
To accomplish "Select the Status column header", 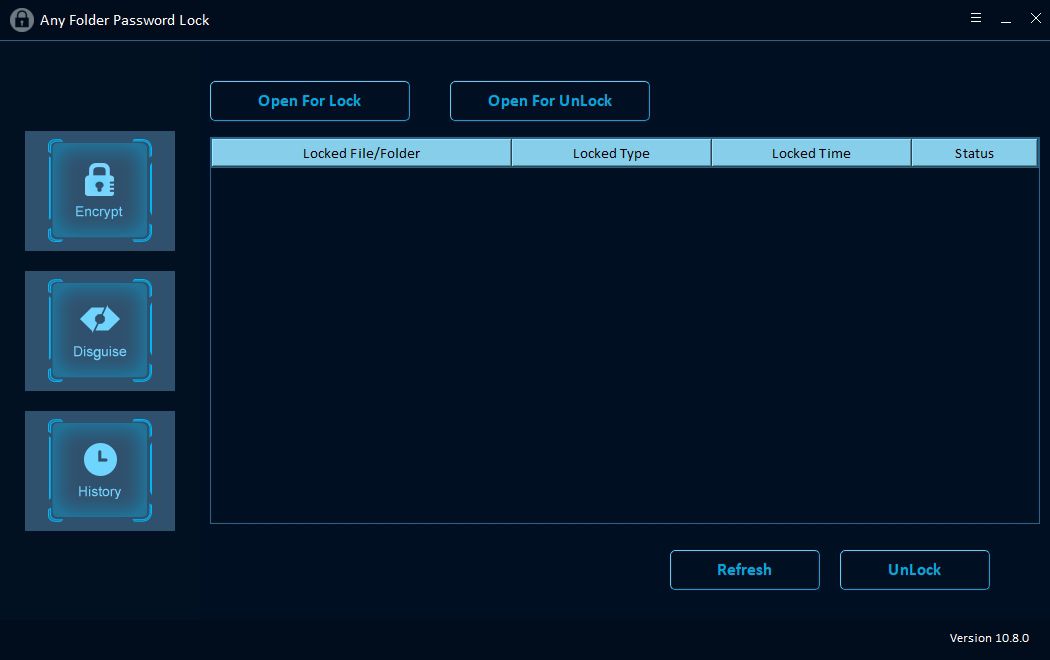I will tap(974, 153).
